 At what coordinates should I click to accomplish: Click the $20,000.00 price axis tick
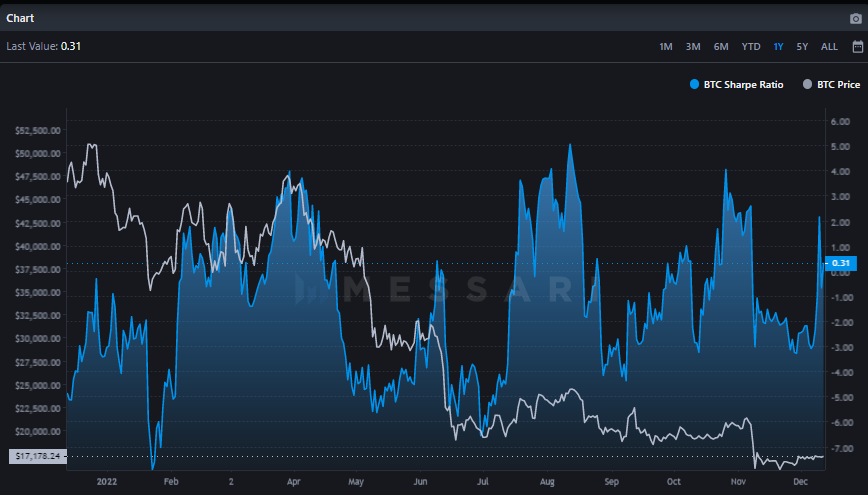38,431
